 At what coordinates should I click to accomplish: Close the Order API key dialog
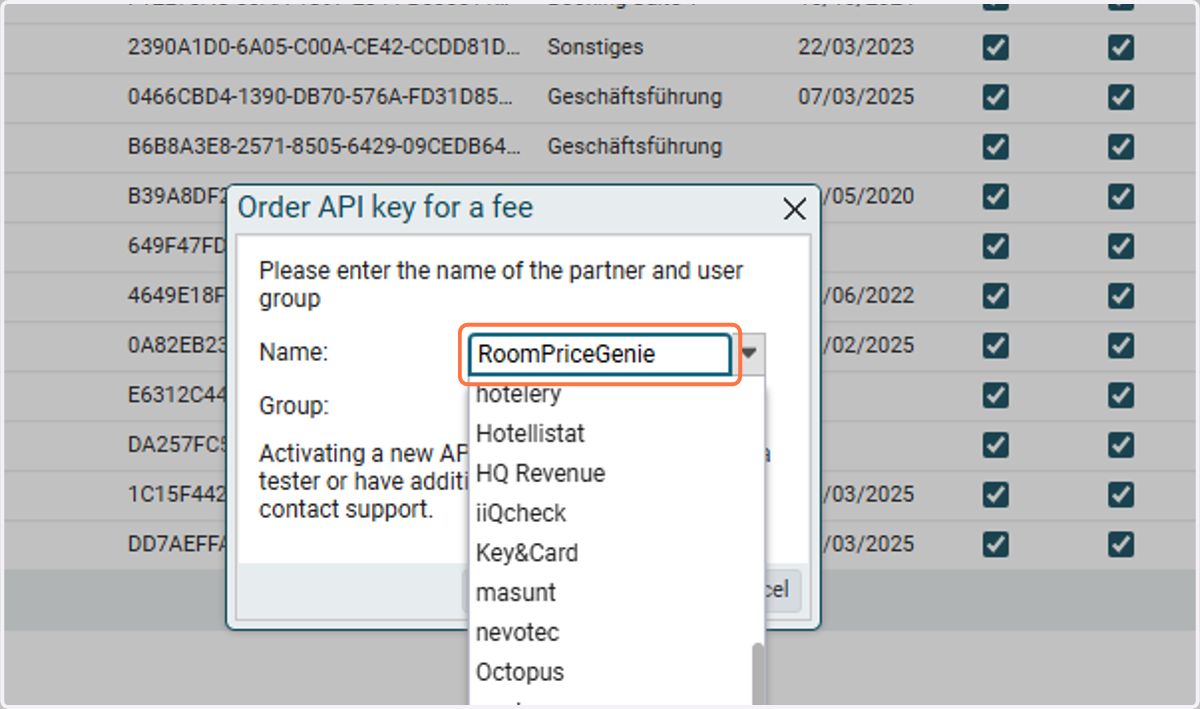click(x=794, y=209)
